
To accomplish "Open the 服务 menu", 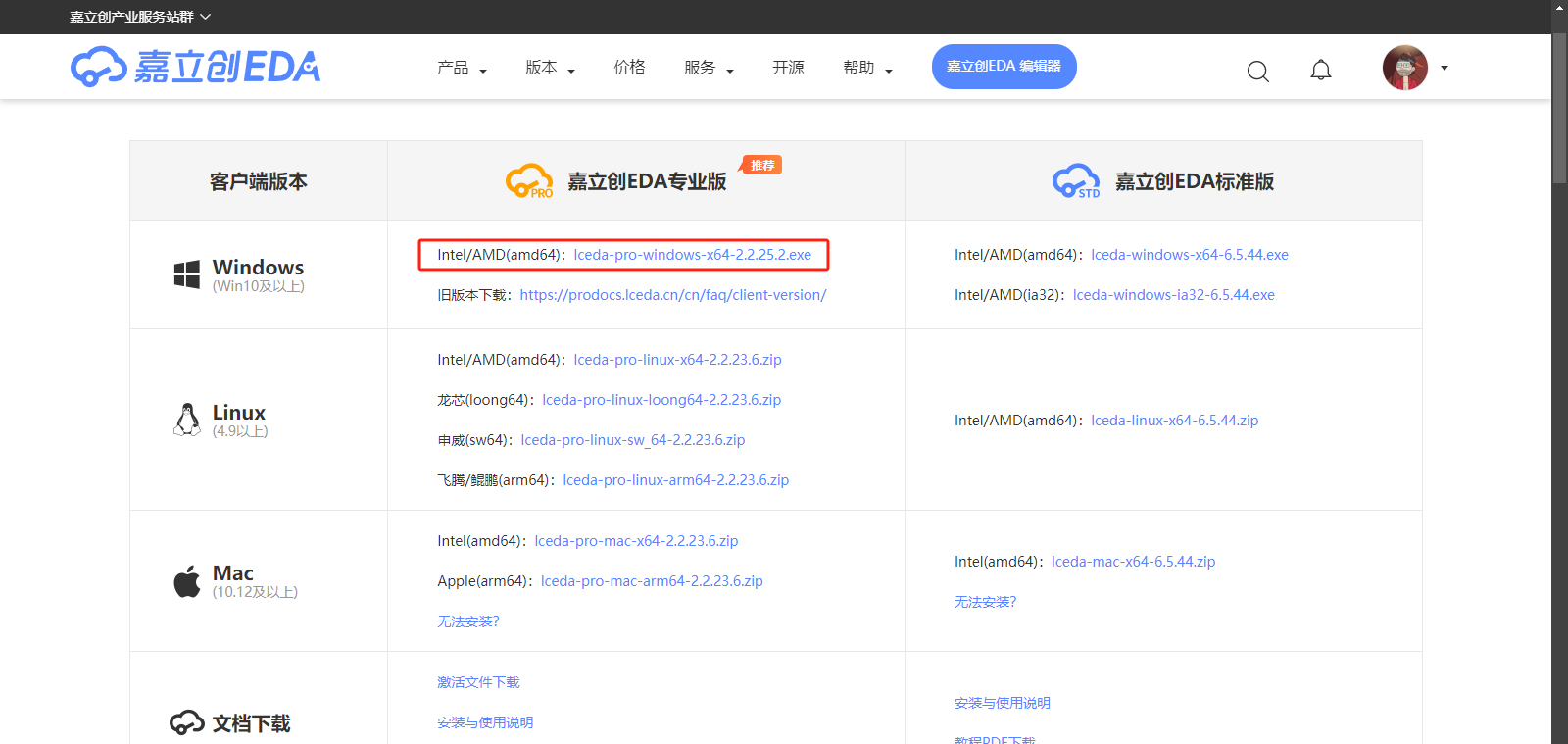I will click(x=709, y=68).
